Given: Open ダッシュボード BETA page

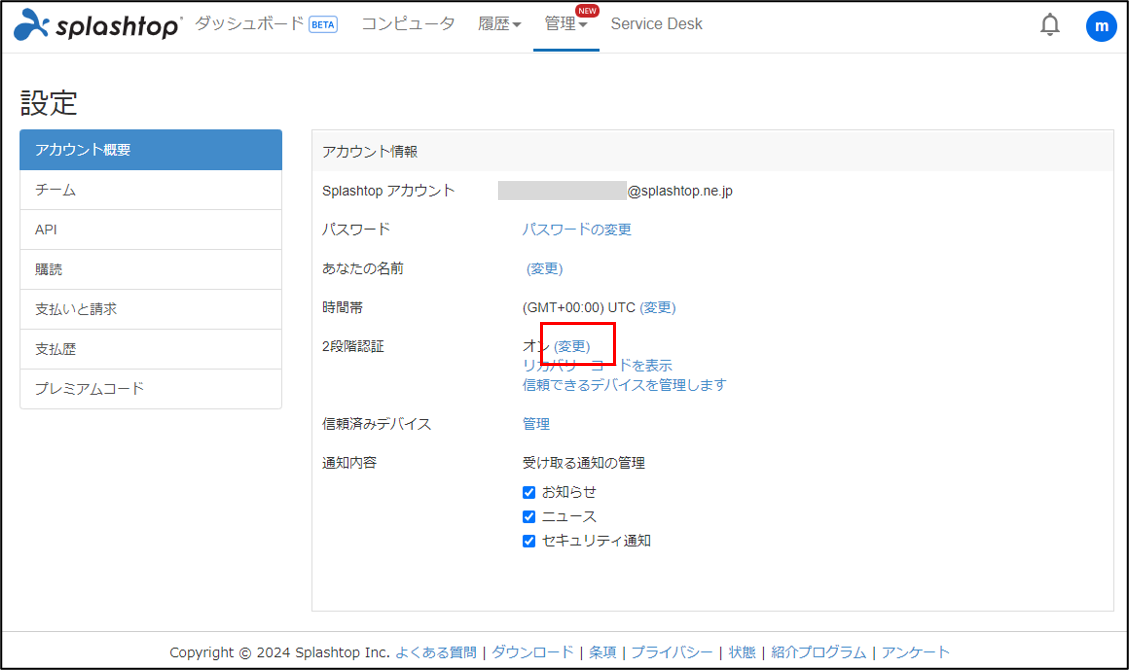Looking at the screenshot, I should click(x=266, y=24).
